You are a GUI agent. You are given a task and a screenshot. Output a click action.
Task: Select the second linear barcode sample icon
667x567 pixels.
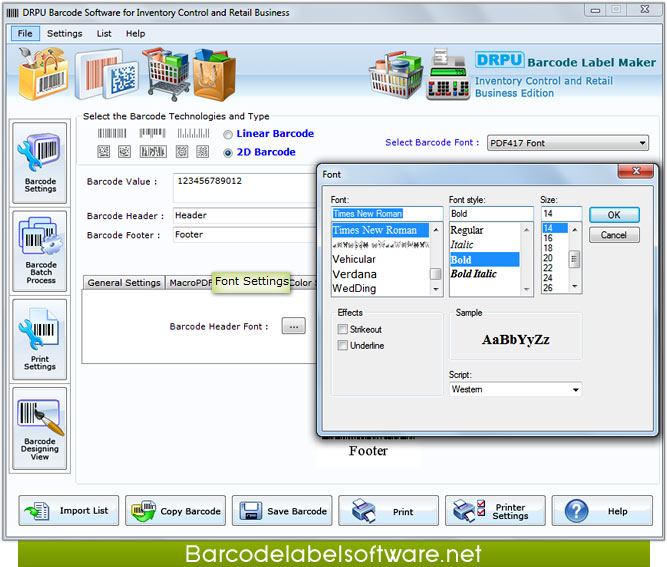pyautogui.click(x=152, y=133)
